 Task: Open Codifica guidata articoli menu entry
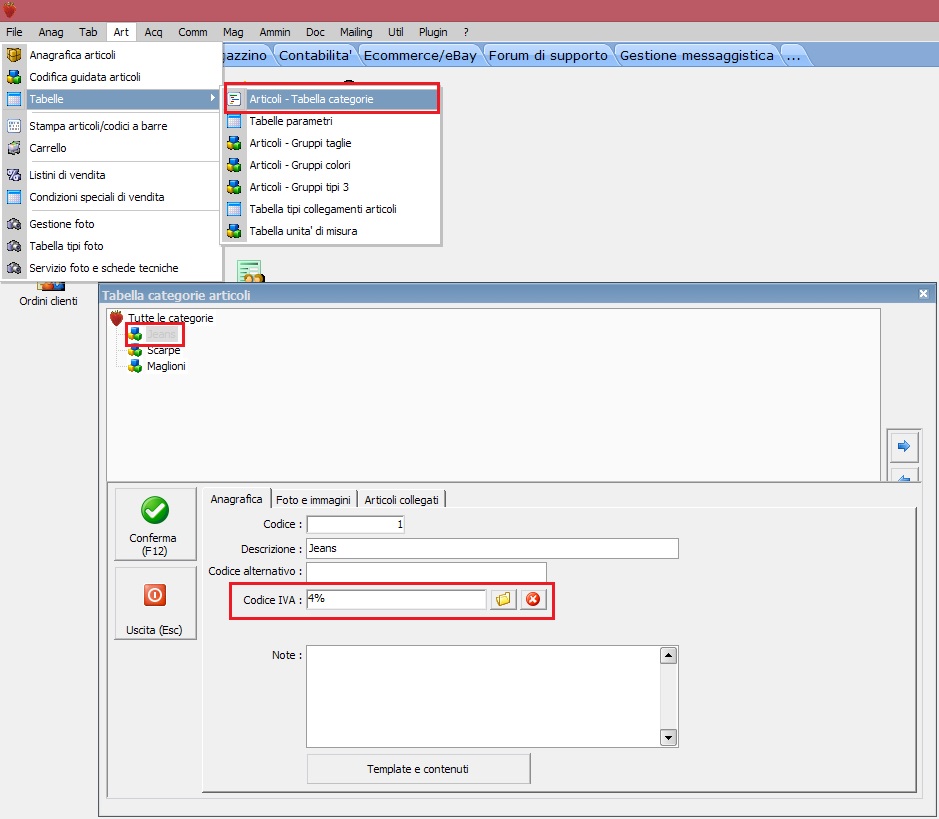point(111,77)
